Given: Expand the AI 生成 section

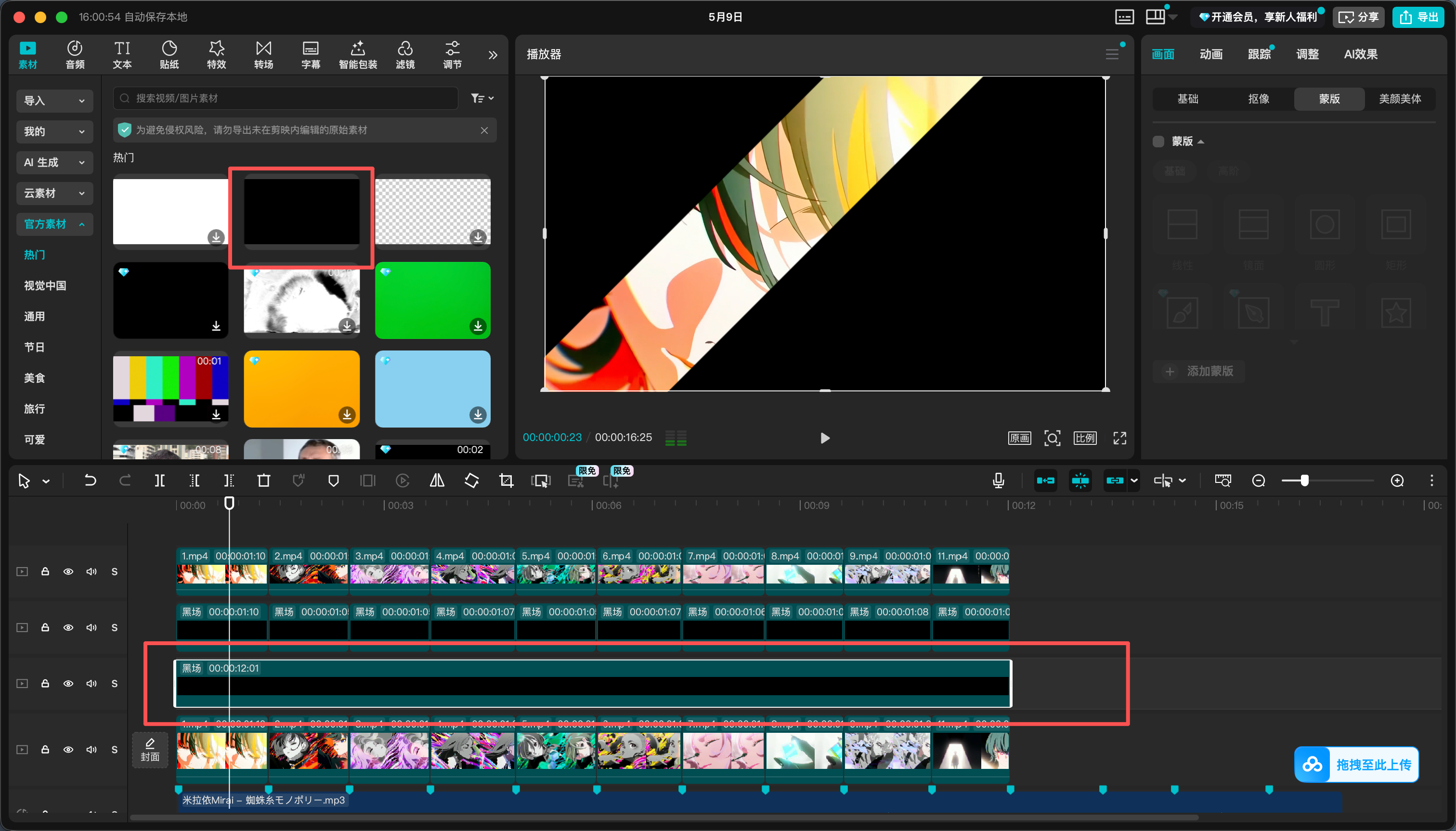Looking at the screenshot, I should [55, 162].
